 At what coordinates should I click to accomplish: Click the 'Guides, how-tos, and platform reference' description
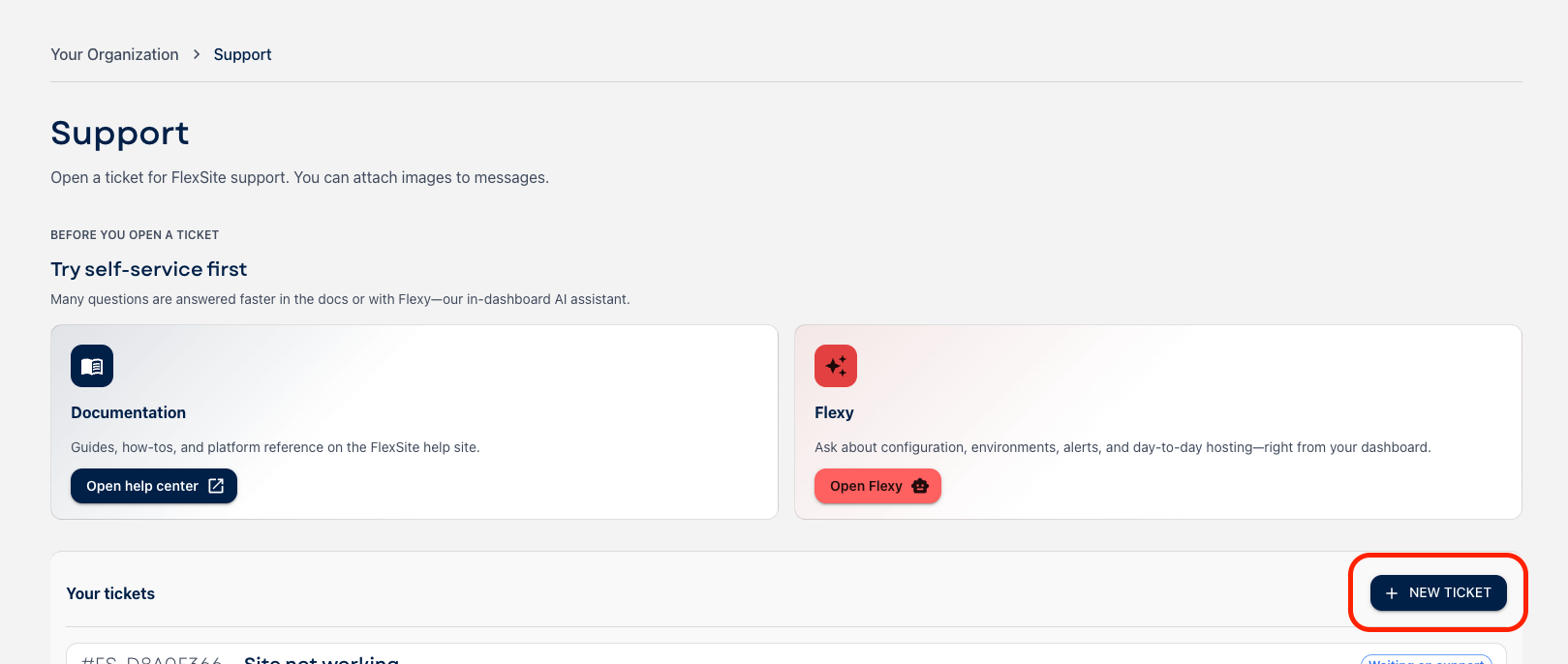275,447
